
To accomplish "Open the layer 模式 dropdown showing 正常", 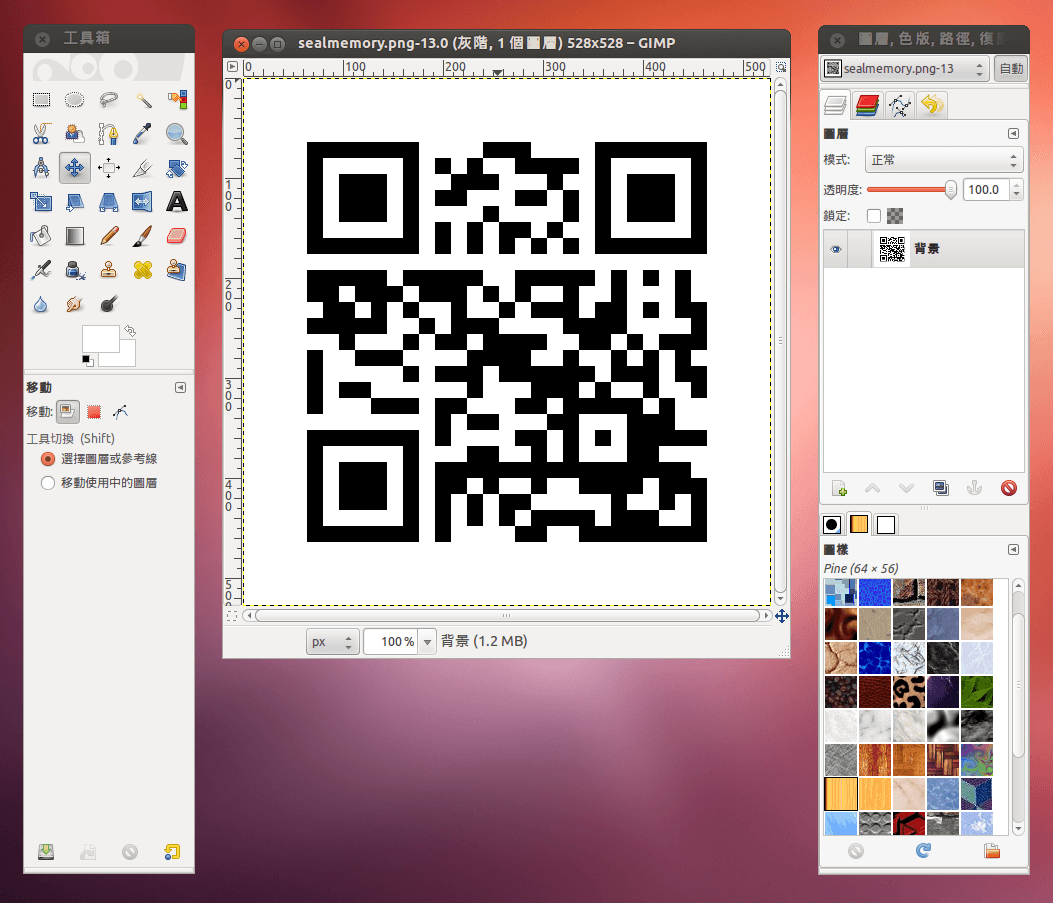I will (943, 160).
